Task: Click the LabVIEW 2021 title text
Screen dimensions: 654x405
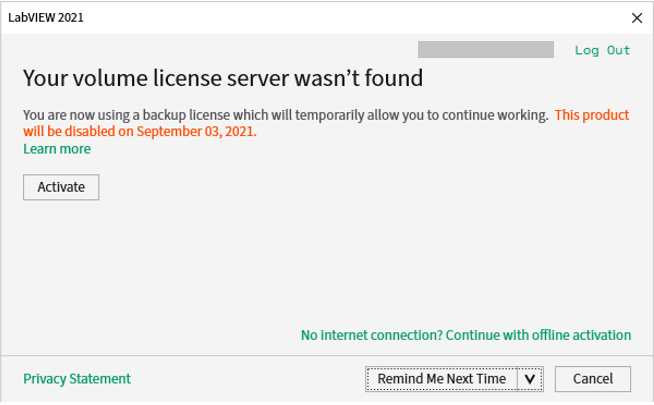Action: 46,18
